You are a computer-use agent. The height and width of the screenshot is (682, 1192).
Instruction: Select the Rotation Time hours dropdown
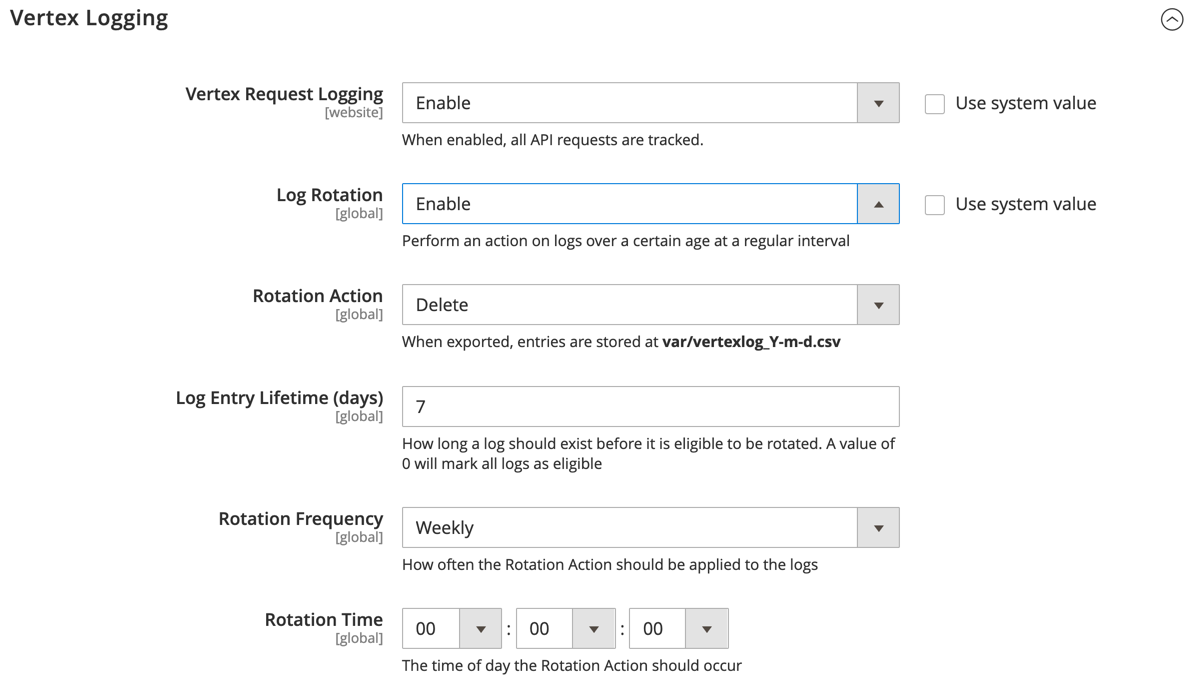pyautogui.click(x=452, y=629)
